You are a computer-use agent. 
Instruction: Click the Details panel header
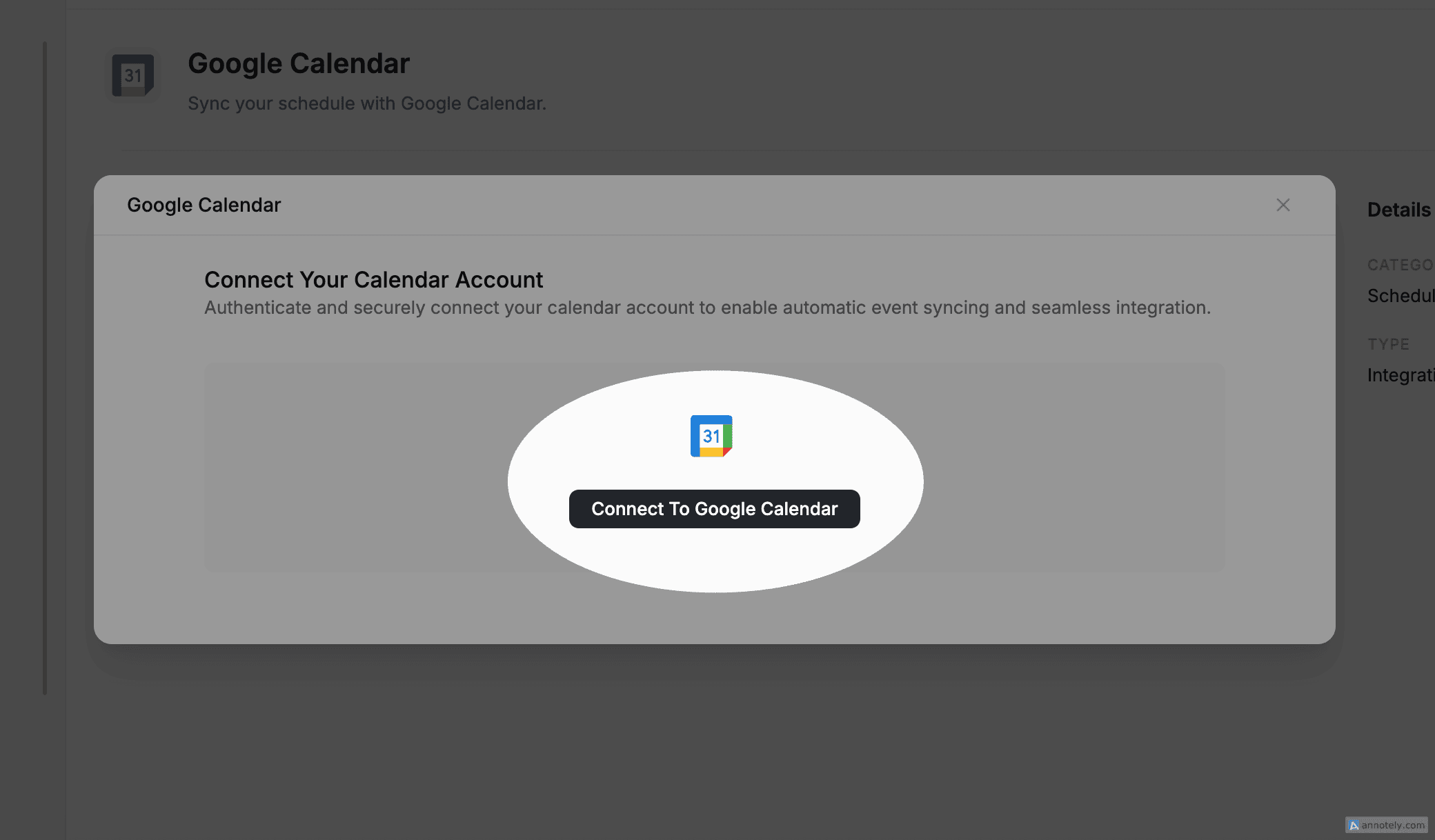point(1398,210)
